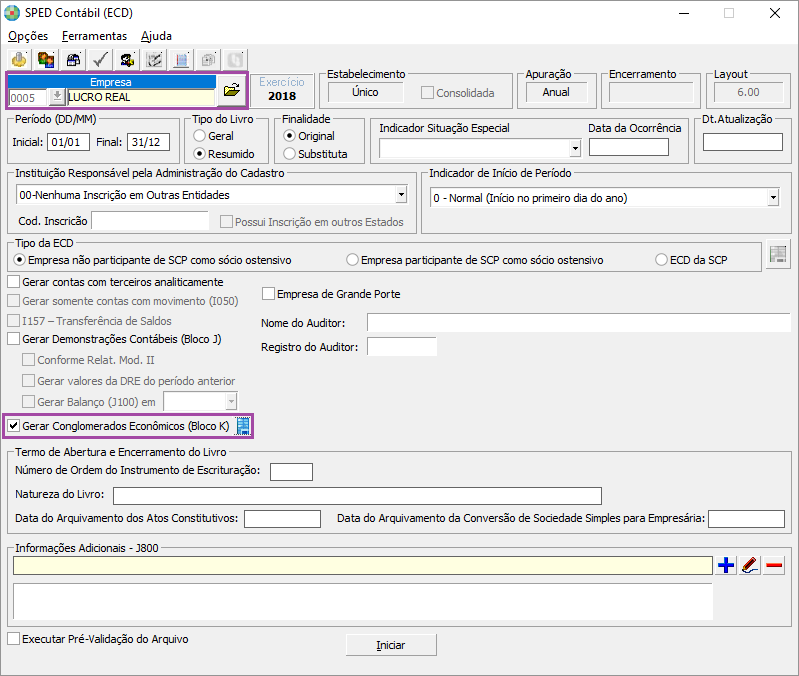Click the Final period date field
Viewport: 799px width, 676px height.
tap(148, 142)
